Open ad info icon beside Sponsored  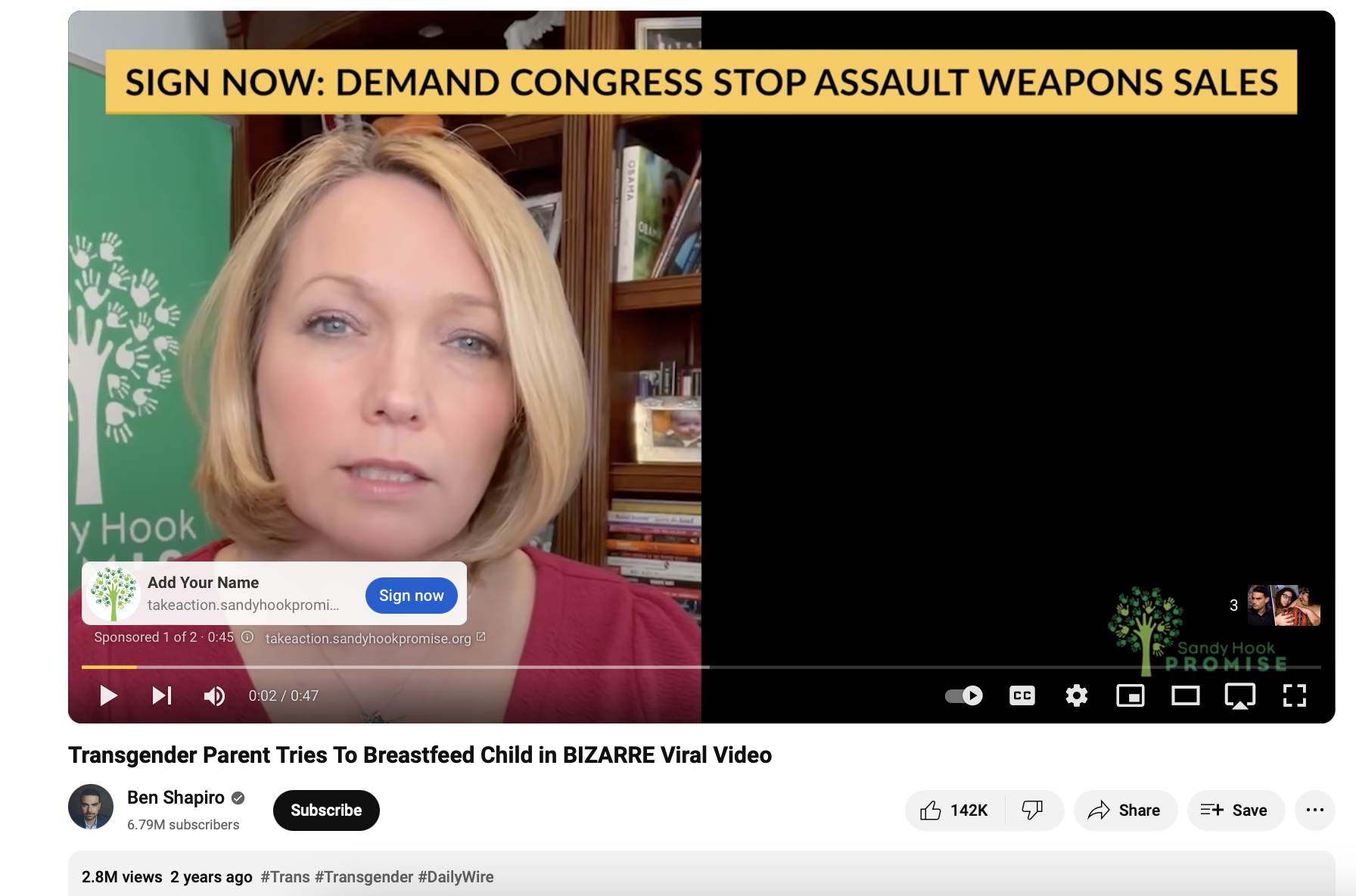click(247, 637)
